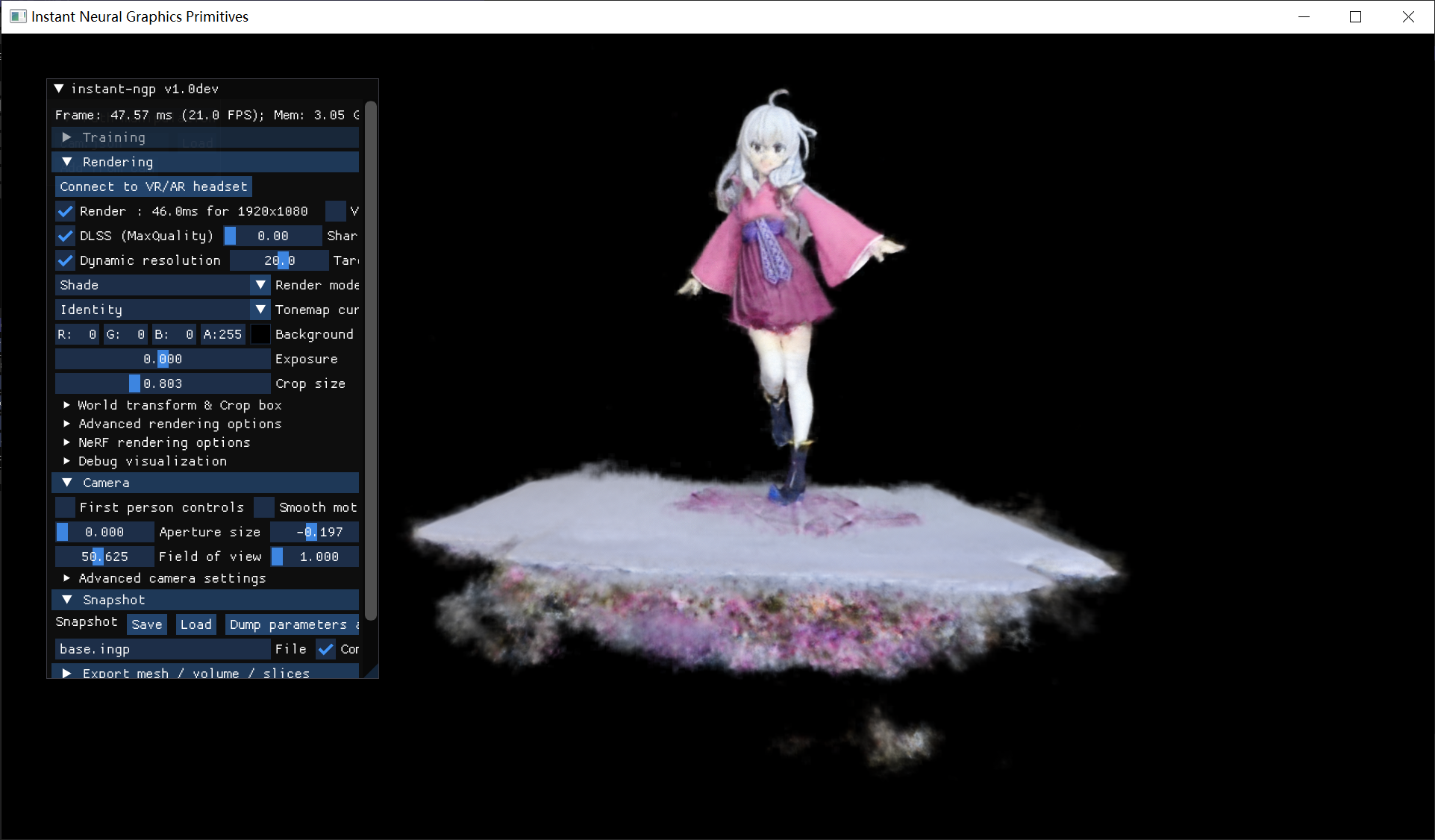Click the black Background color swatch

(x=260, y=334)
